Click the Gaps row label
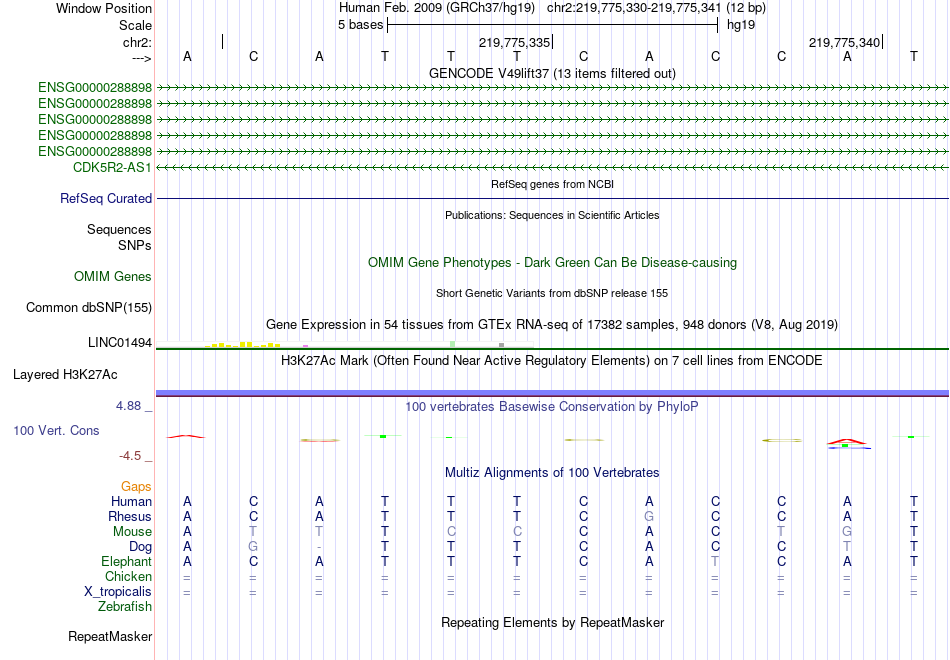Image resolution: width=950 pixels, height=660 pixels. click(136, 487)
